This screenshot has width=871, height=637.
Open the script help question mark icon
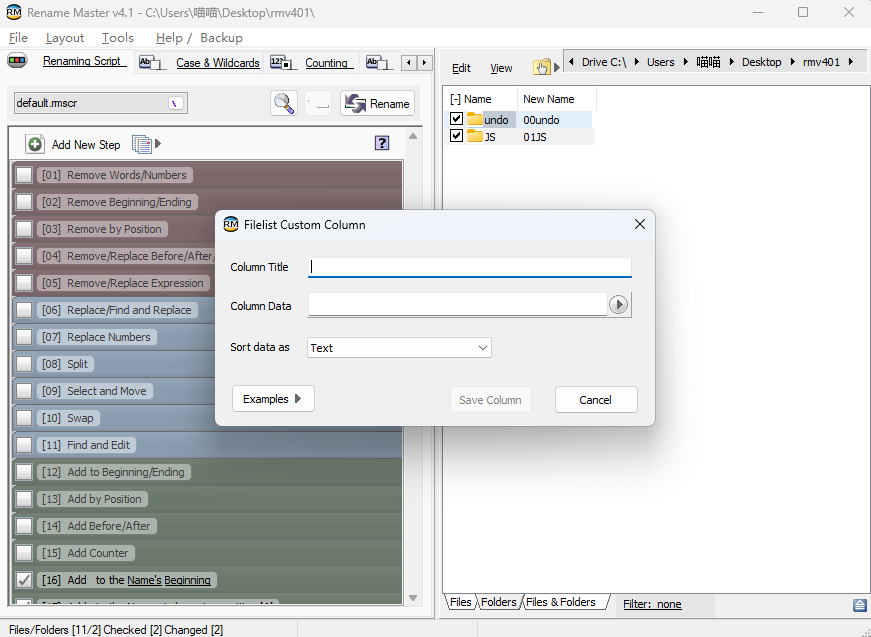[x=382, y=143]
